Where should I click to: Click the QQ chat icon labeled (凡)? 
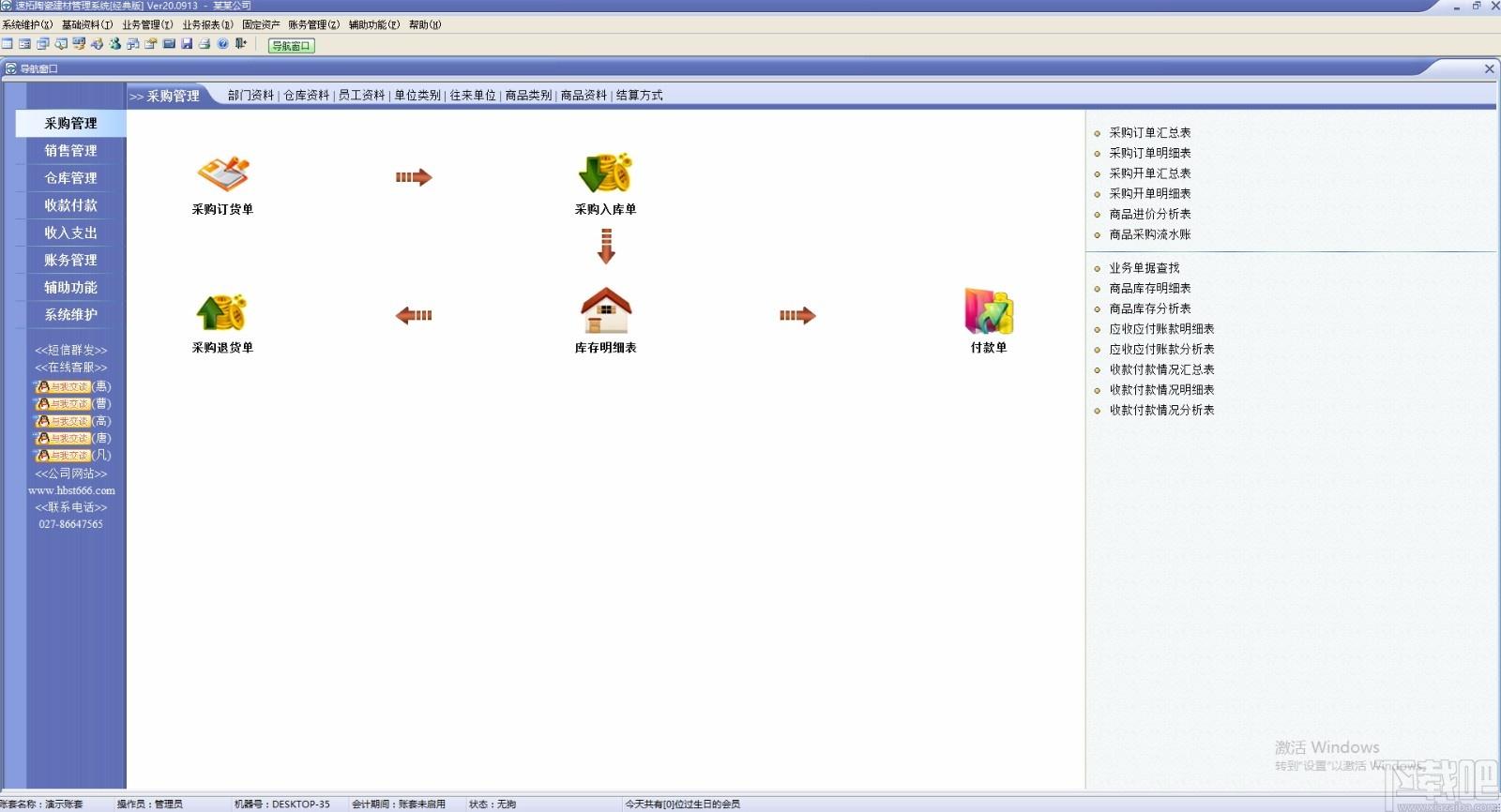pos(62,456)
